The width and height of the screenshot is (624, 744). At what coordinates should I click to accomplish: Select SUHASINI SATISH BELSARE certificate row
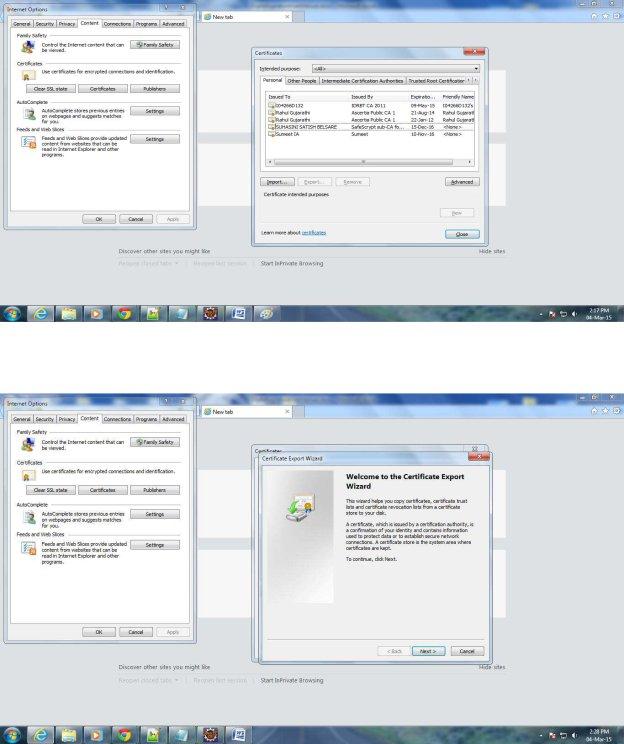point(370,127)
